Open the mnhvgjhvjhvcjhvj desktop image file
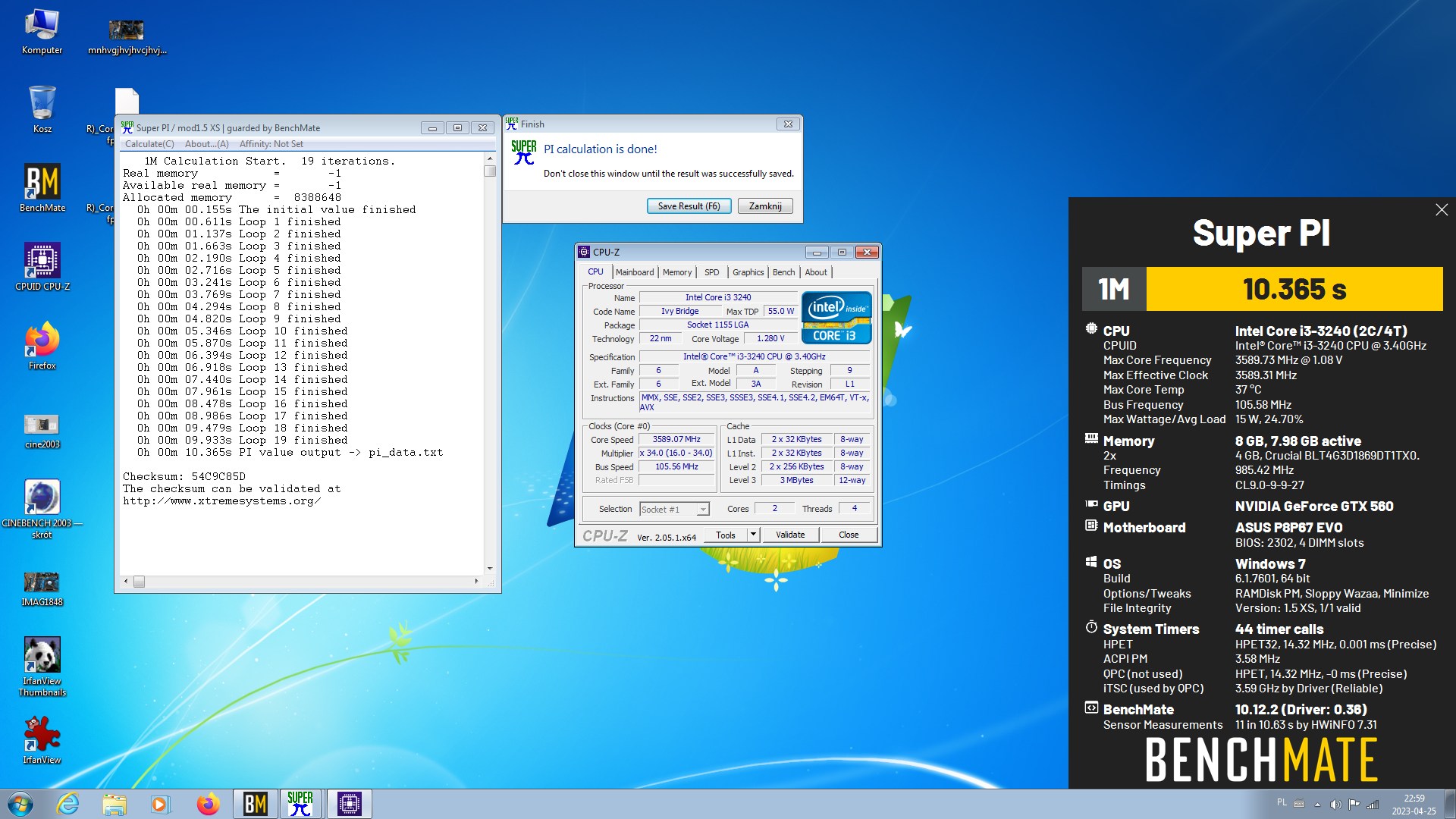The width and height of the screenshot is (1456, 819). point(127,38)
